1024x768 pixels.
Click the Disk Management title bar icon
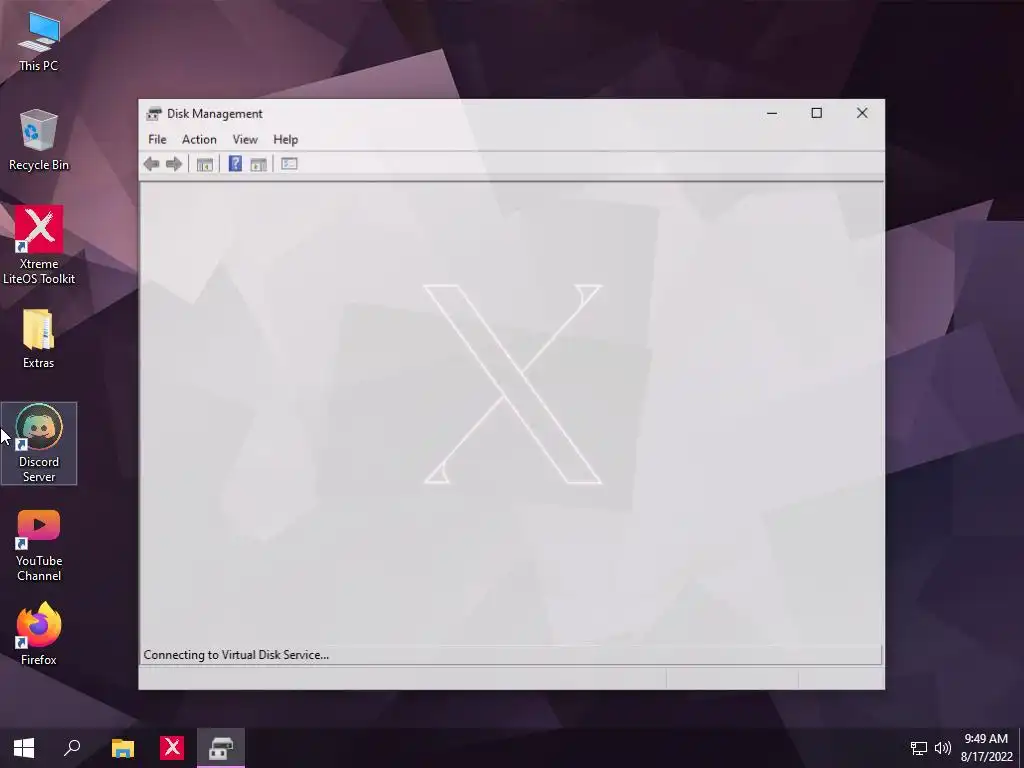pyautogui.click(x=154, y=114)
